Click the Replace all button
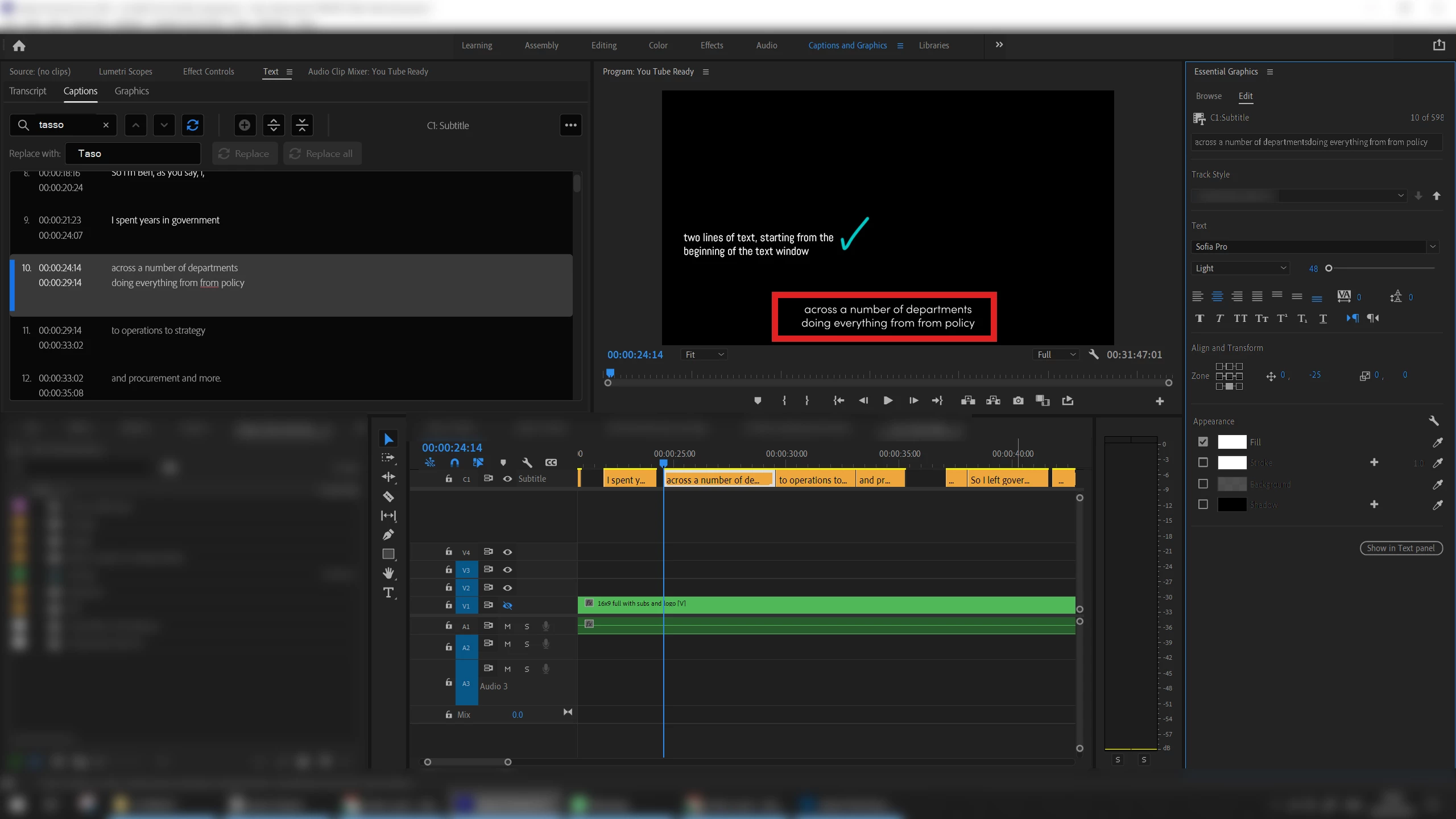1456x819 pixels. pyautogui.click(x=322, y=154)
